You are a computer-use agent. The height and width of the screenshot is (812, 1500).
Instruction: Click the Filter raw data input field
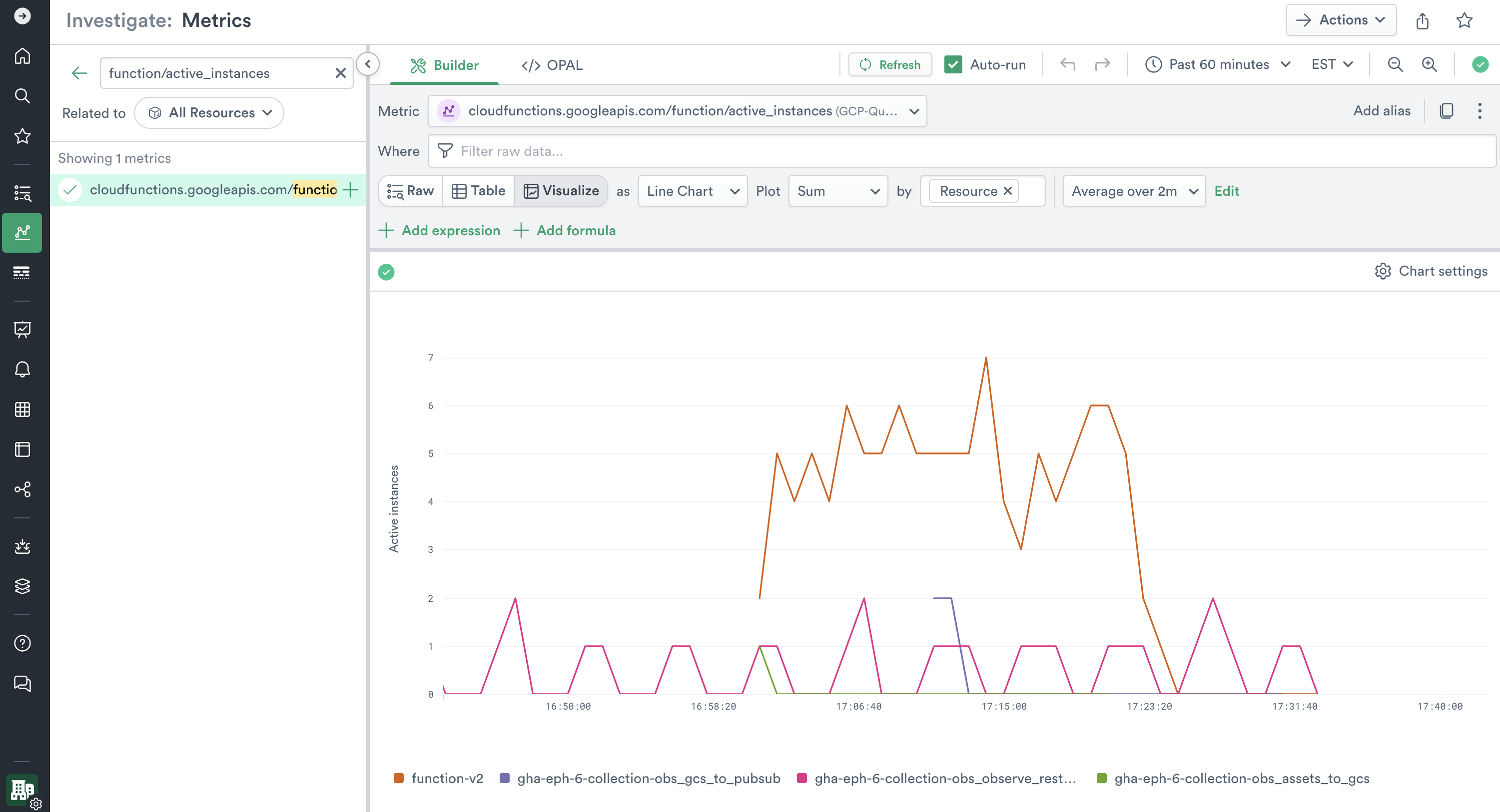click(961, 151)
